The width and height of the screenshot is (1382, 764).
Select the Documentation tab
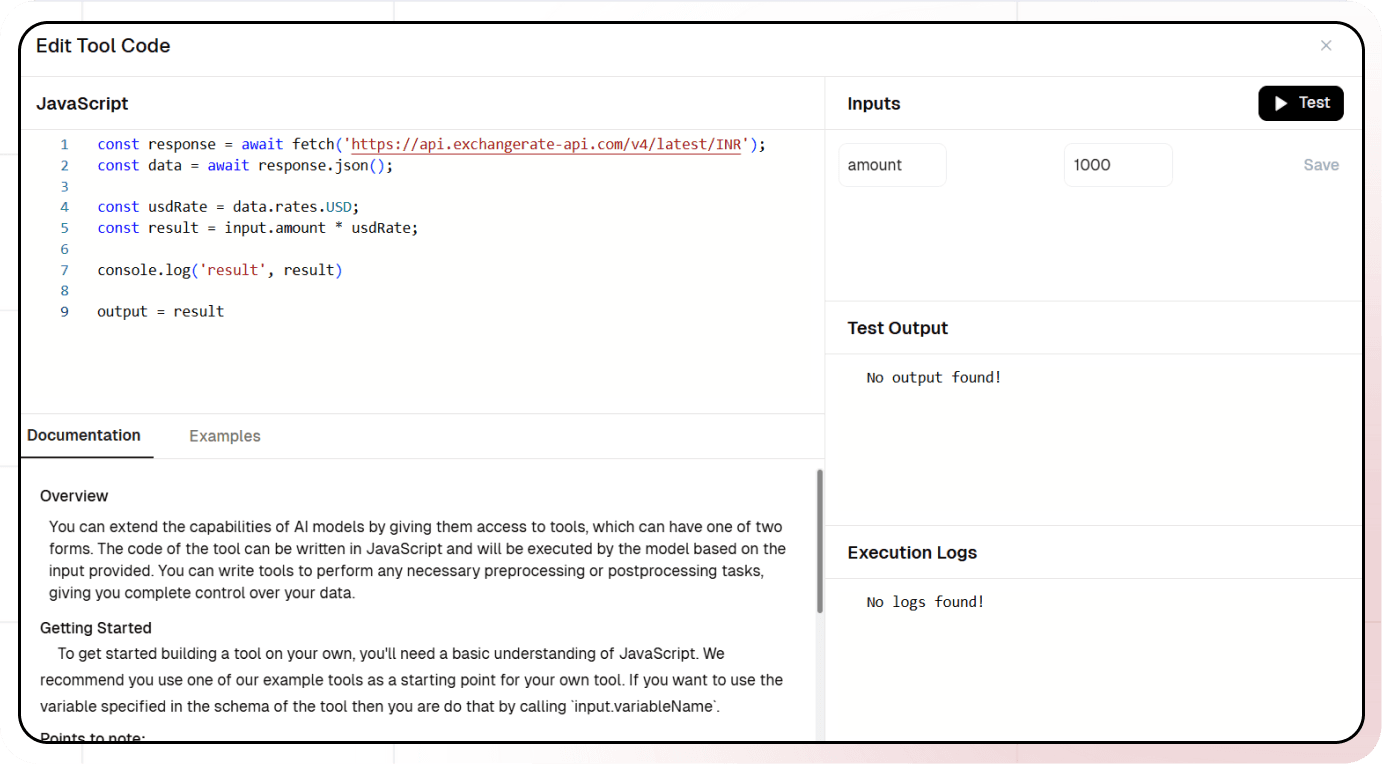tap(84, 436)
